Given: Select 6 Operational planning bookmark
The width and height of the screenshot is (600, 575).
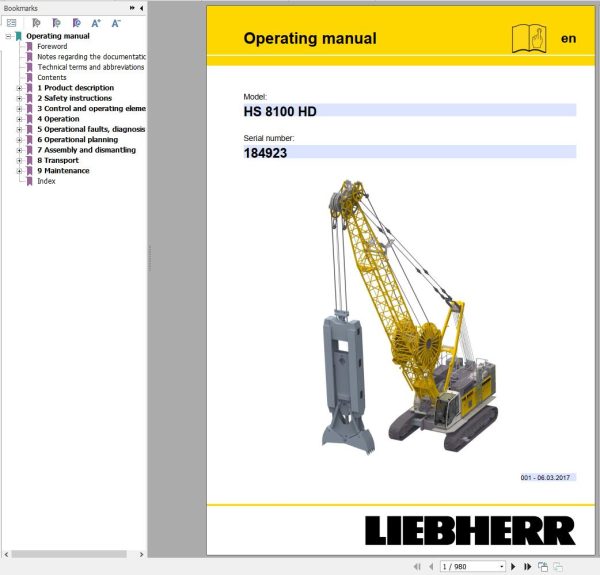Looking at the screenshot, I should point(78,139).
